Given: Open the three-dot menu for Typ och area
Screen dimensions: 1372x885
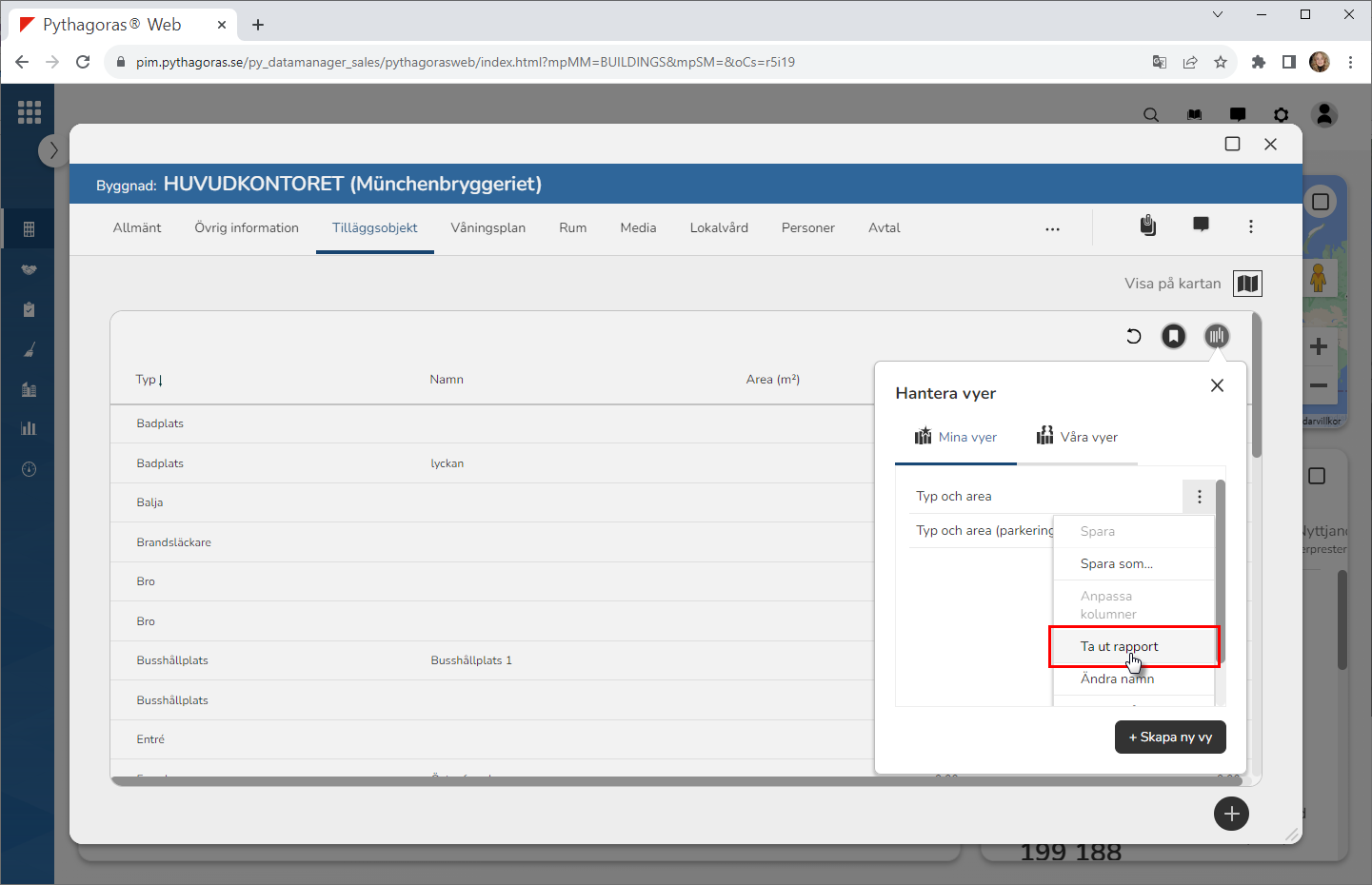Looking at the screenshot, I should click(x=1199, y=497).
